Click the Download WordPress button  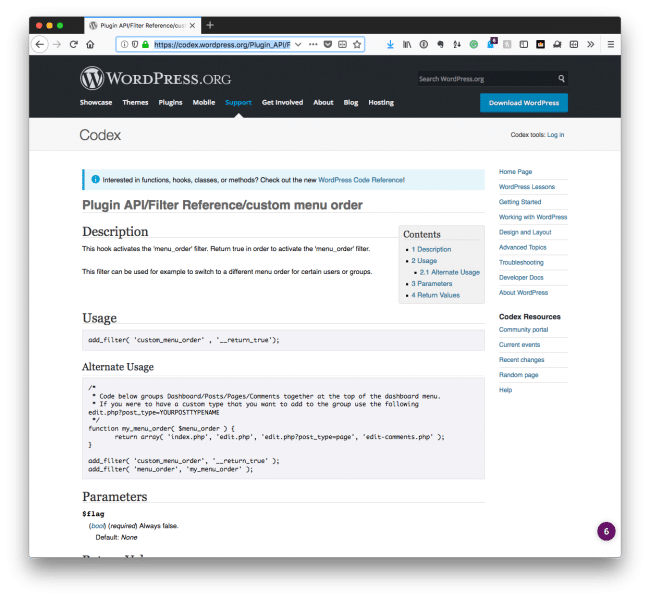coord(524,103)
